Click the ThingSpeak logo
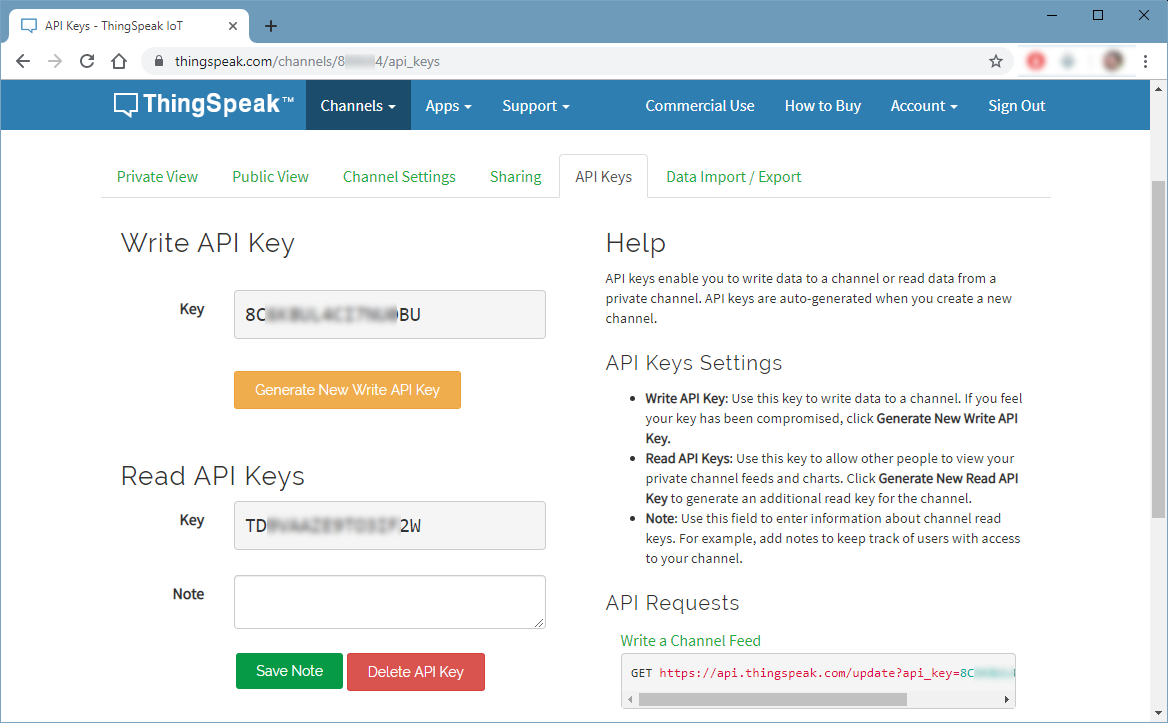Viewport: 1168px width, 723px height. tap(203, 105)
